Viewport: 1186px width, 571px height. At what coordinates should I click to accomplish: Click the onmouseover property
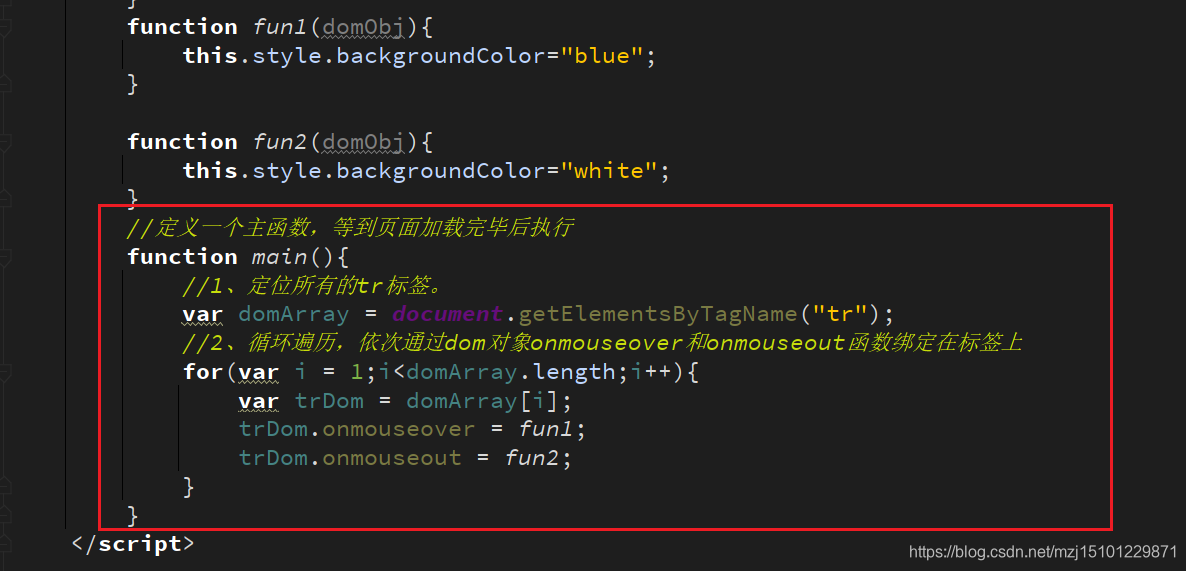pos(399,430)
